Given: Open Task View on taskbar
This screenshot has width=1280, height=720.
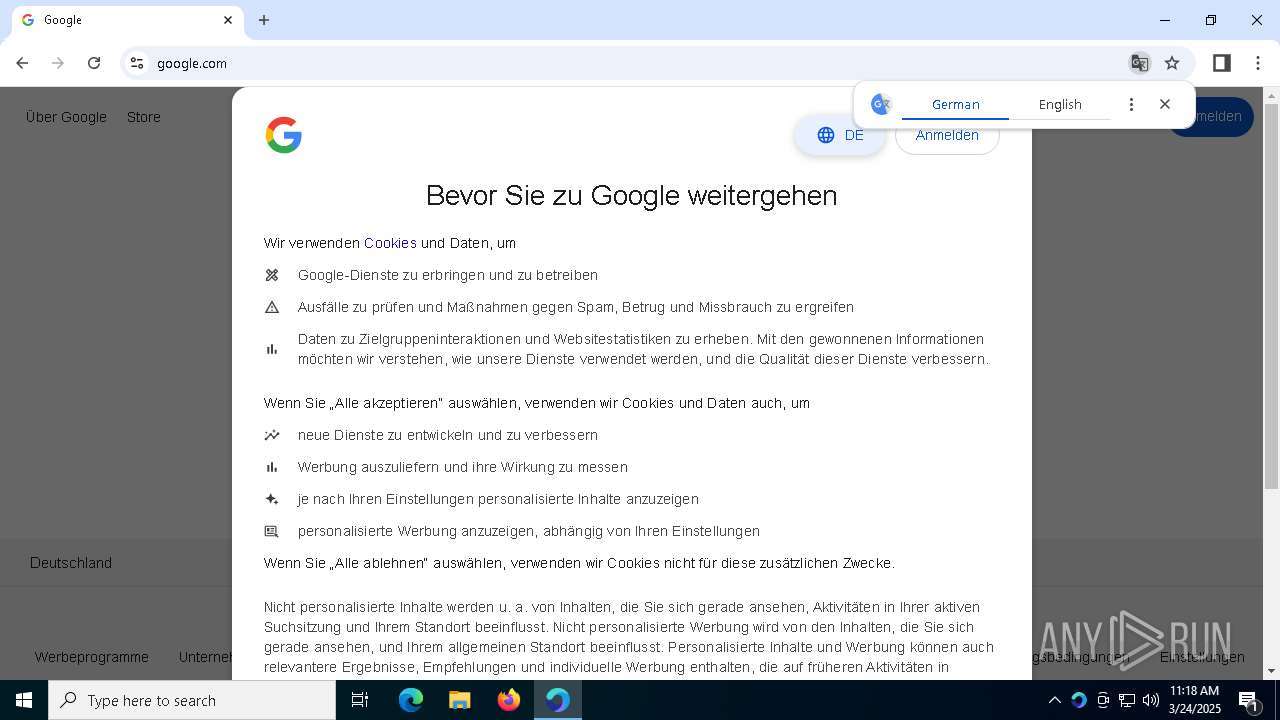Looking at the screenshot, I should (360, 700).
